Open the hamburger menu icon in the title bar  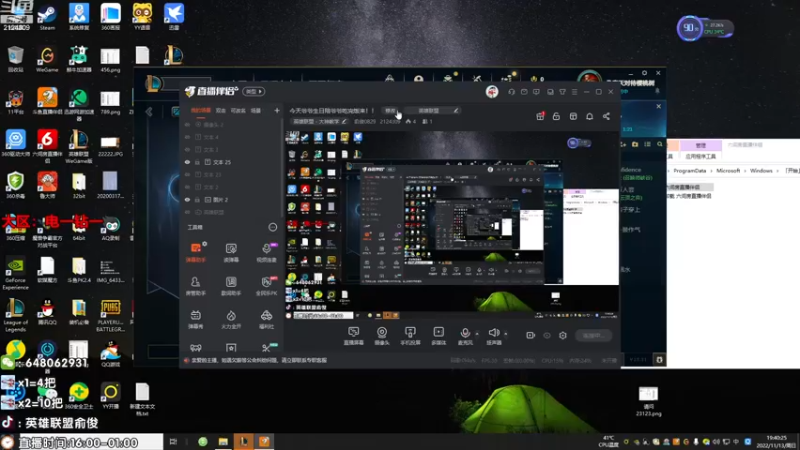[x=574, y=92]
